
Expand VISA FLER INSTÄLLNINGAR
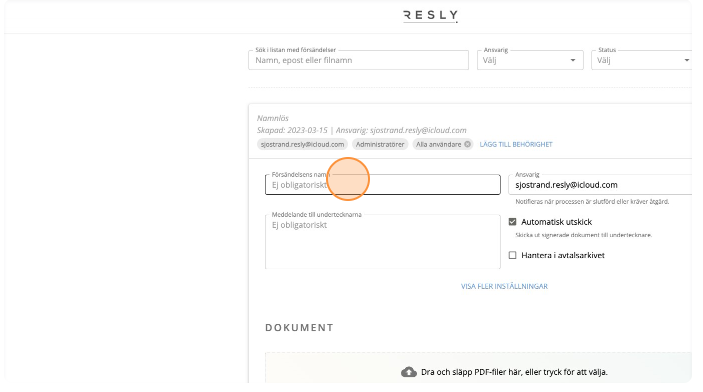point(504,286)
